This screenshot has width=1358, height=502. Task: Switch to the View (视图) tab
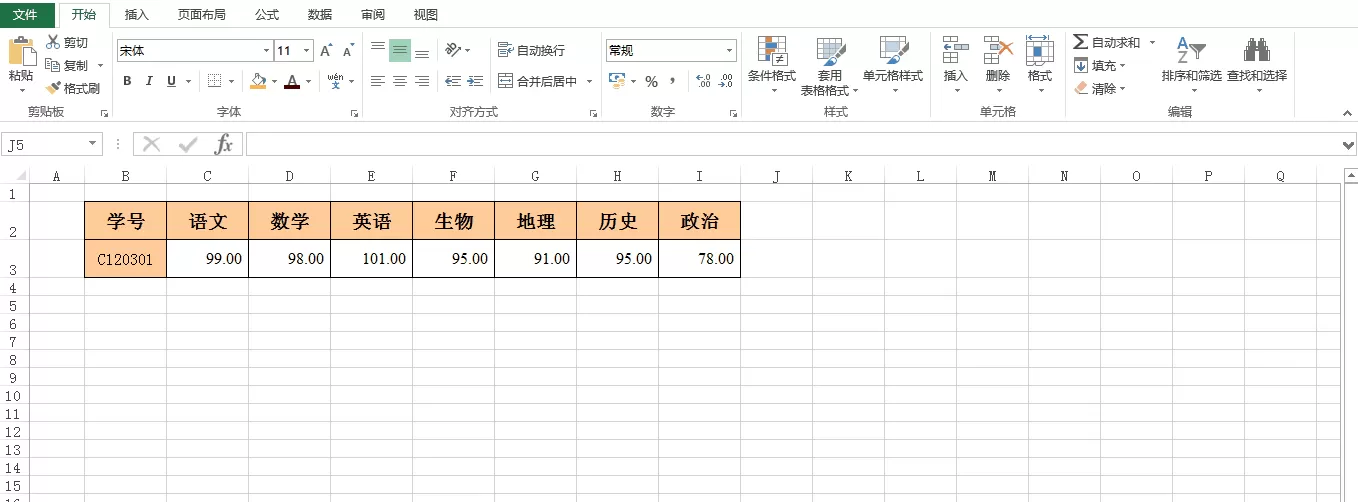click(x=426, y=15)
